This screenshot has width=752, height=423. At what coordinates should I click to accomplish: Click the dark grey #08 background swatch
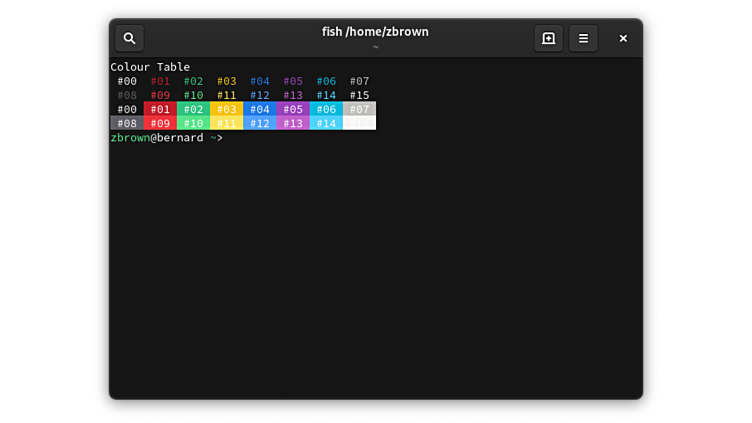127,123
